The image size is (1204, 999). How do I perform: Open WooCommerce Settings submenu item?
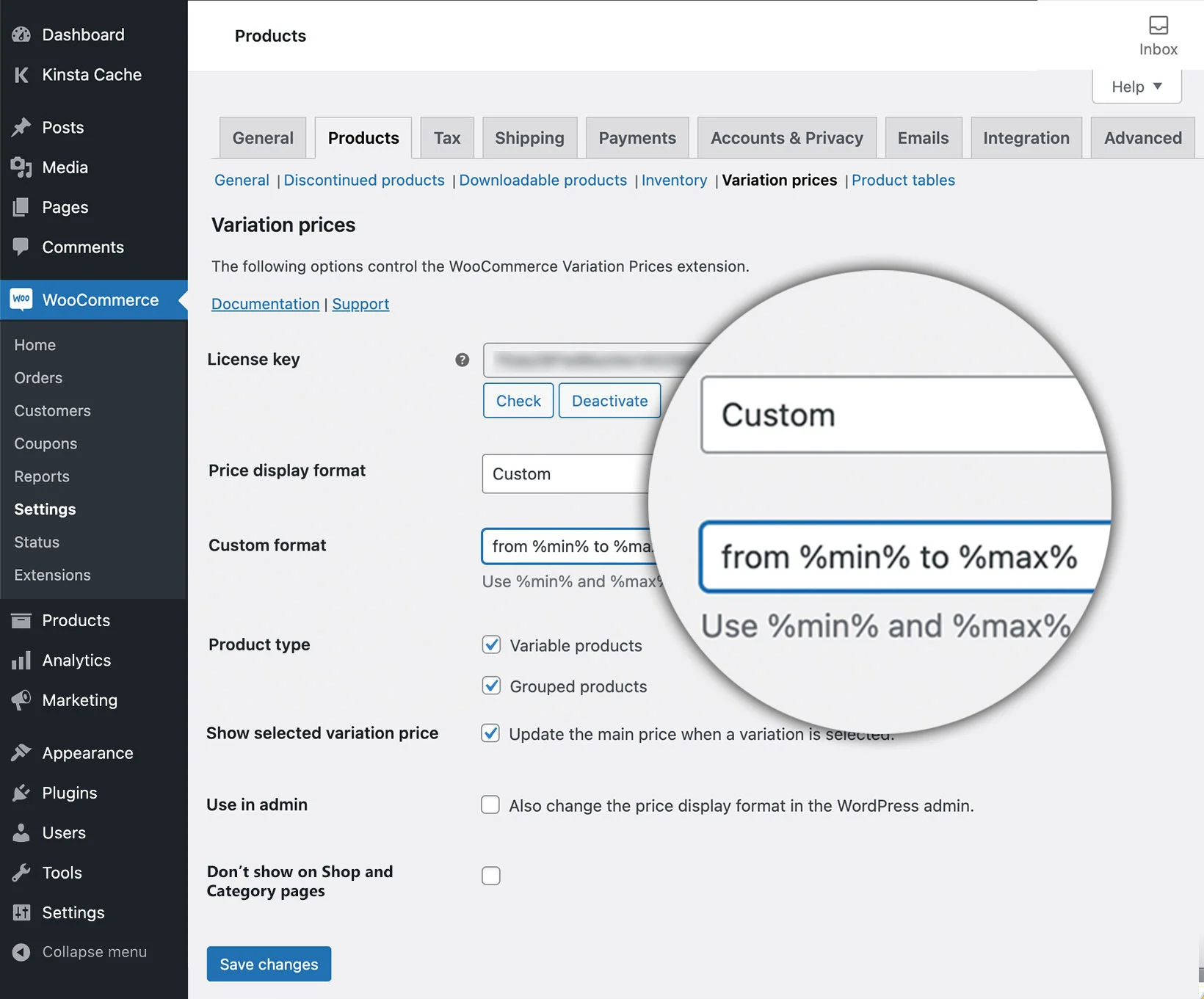tap(45, 509)
